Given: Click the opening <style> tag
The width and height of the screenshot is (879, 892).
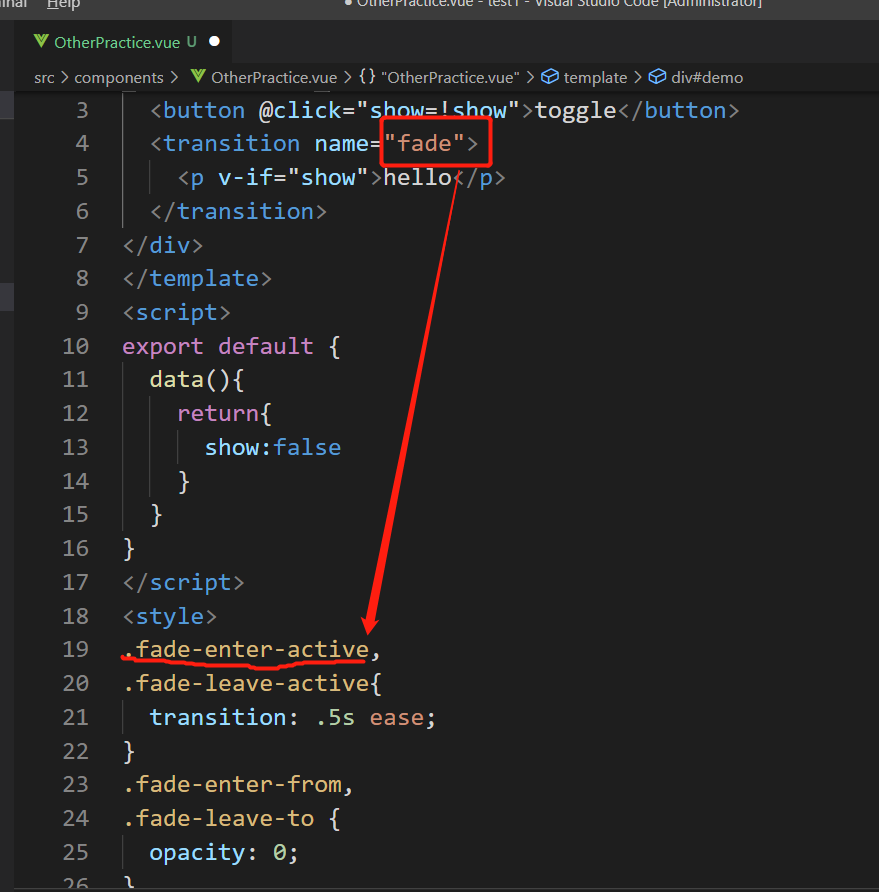Looking at the screenshot, I should point(170,617).
